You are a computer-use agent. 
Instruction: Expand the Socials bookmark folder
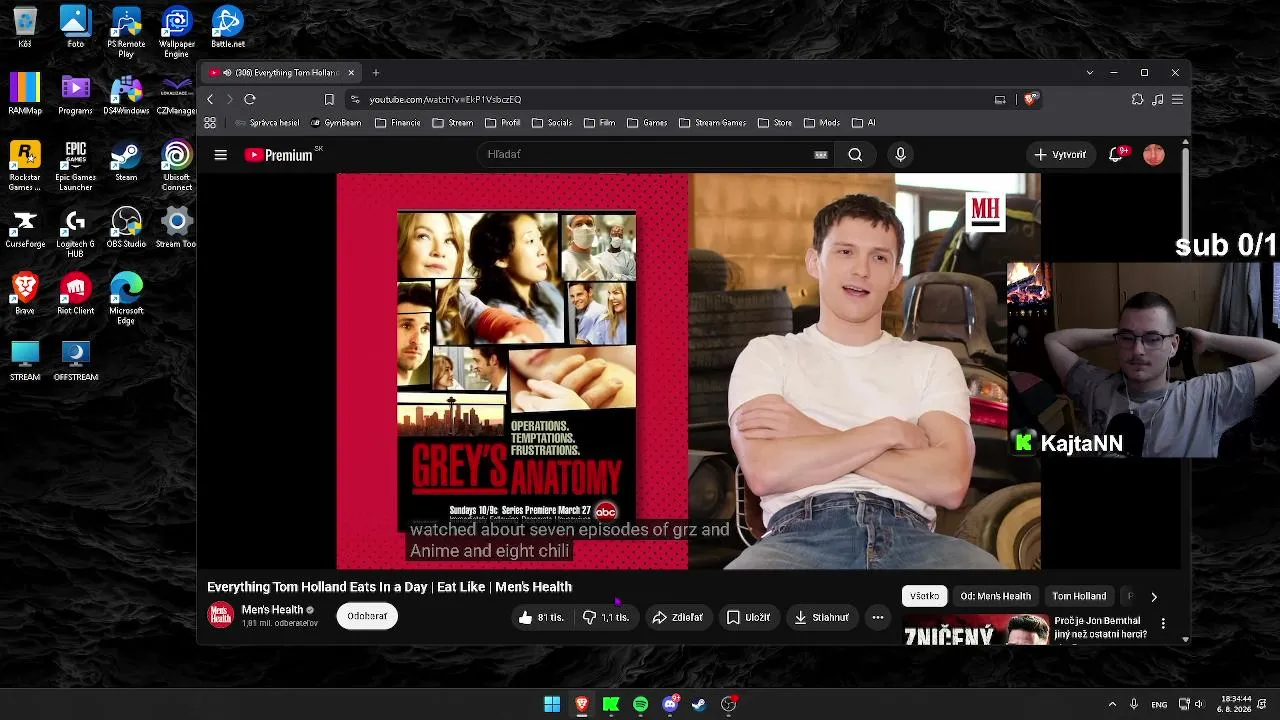(x=552, y=123)
